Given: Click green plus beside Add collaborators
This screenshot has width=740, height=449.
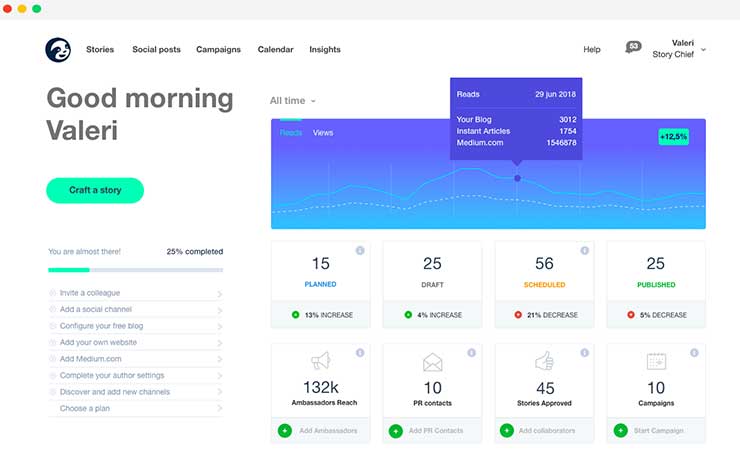Looking at the screenshot, I should click(x=506, y=431).
